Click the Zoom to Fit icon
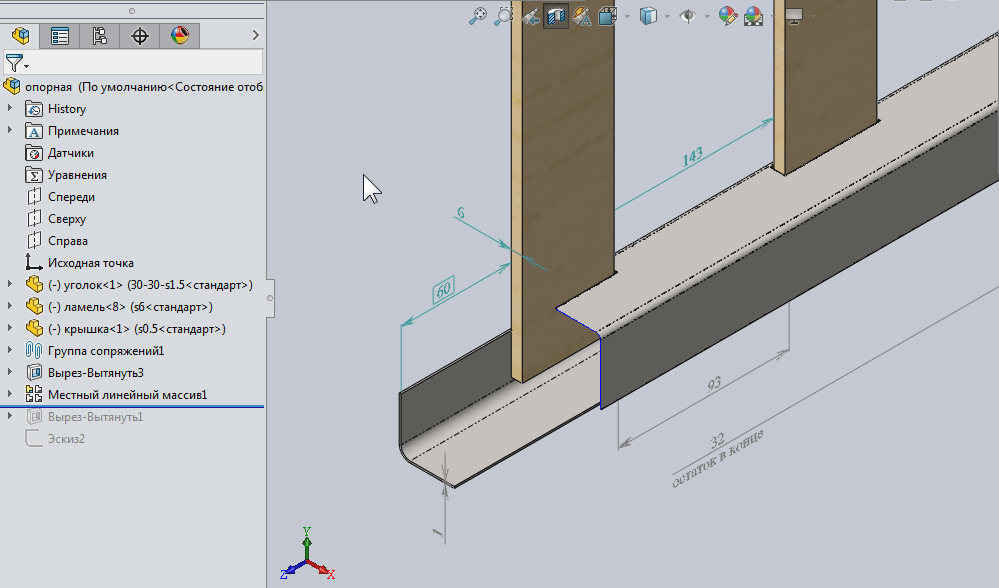Image resolution: width=999 pixels, height=588 pixels. (478, 16)
